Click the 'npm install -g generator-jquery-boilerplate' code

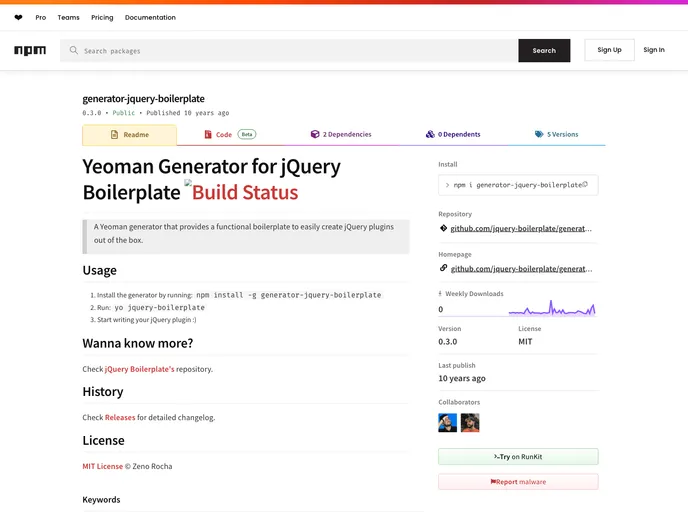tap(289, 295)
